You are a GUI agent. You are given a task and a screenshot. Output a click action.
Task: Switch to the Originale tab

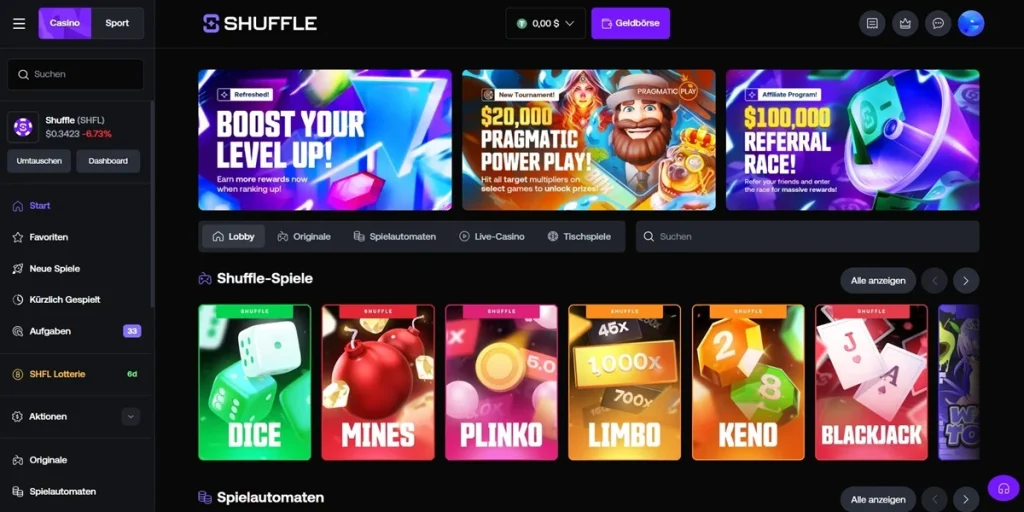click(304, 236)
